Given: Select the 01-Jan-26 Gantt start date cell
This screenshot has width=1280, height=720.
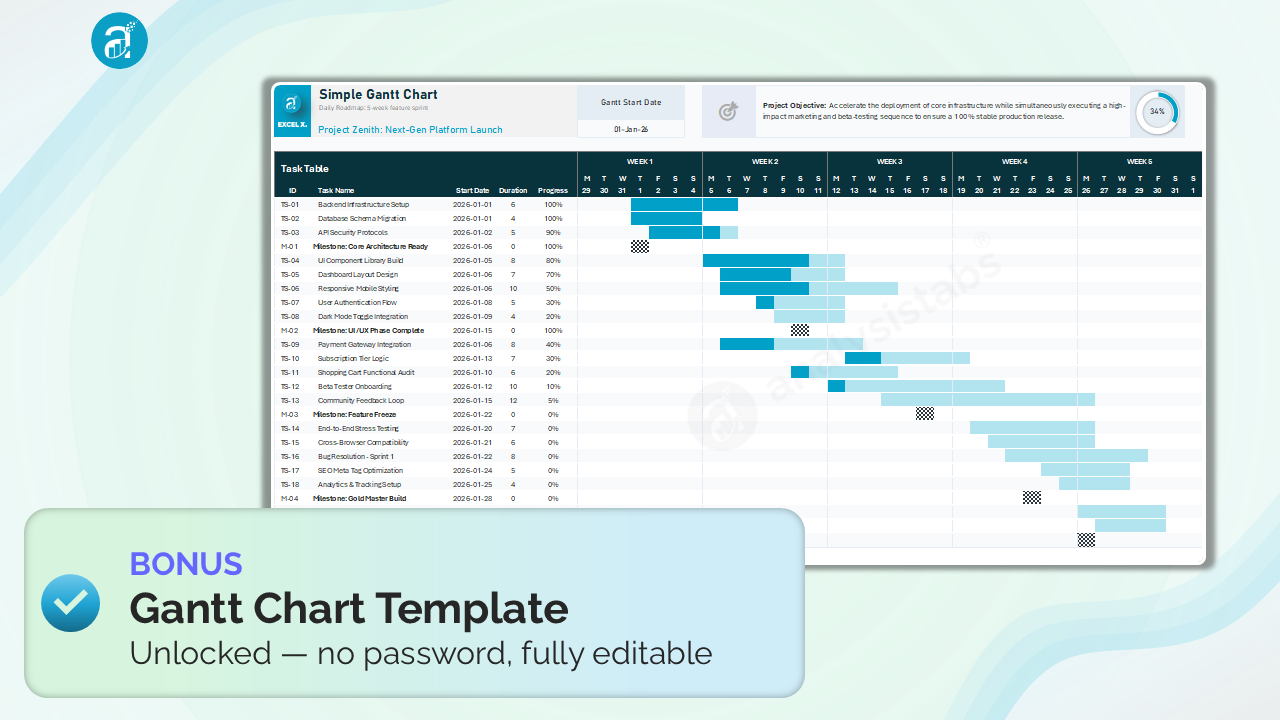Looking at the screenshot, I should (x=631, y=129).
